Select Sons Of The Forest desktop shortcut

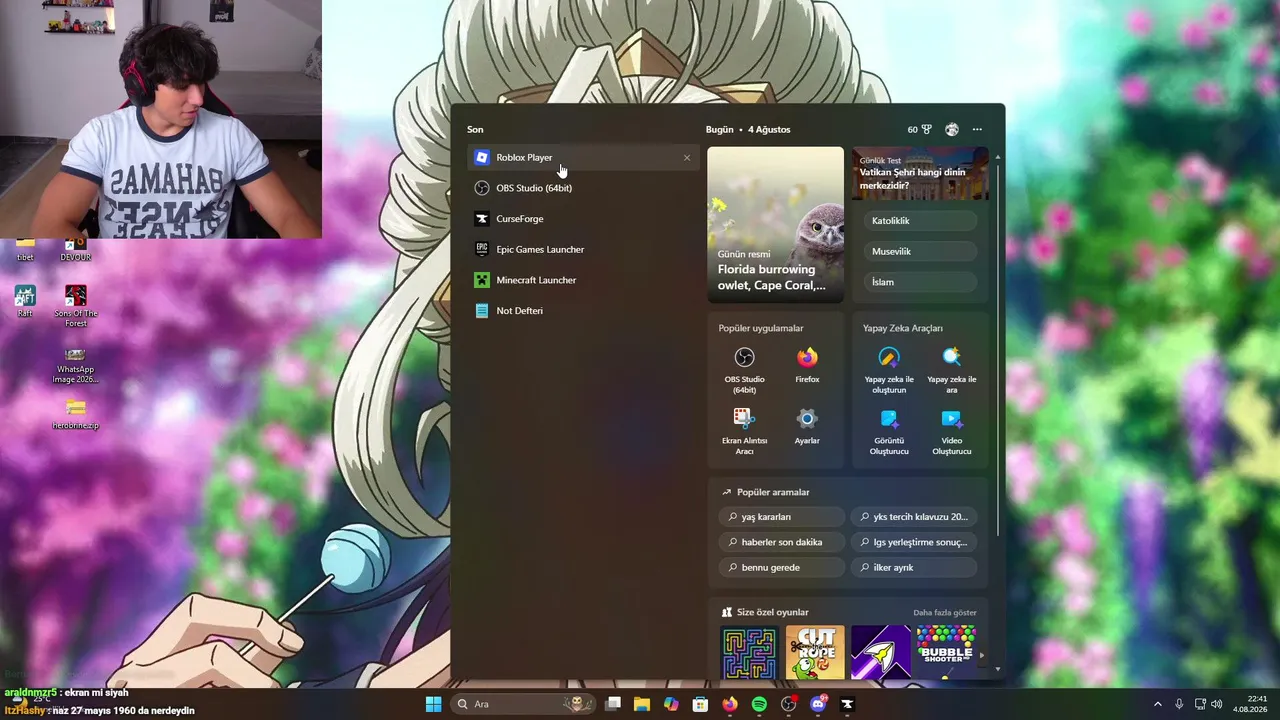tap(76, 307)
